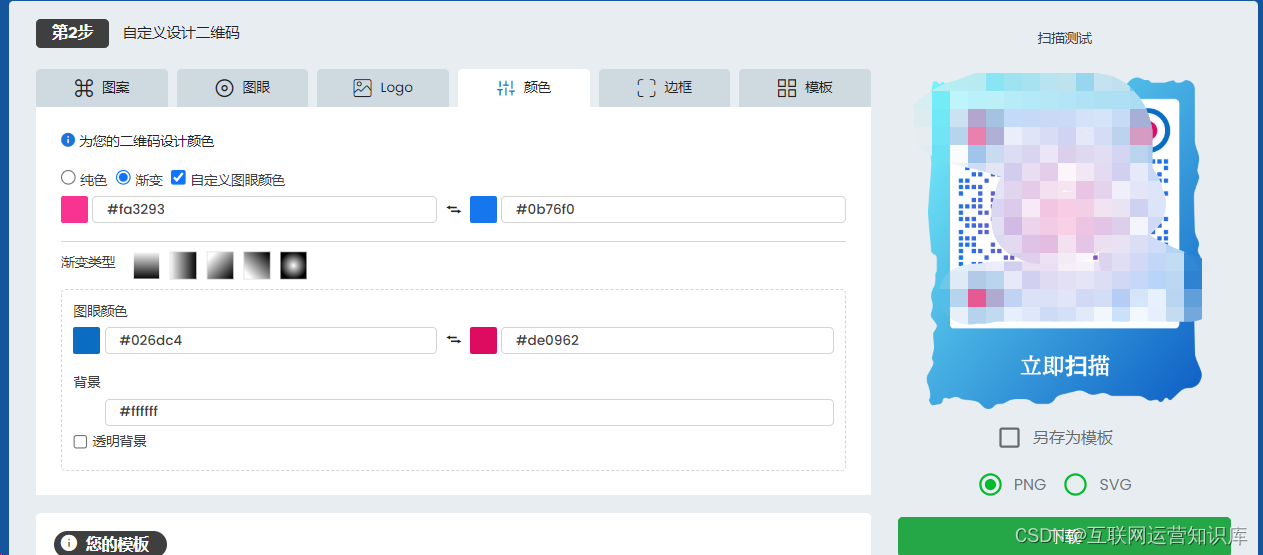The width and height of the screenshot is (1263, 555).
Task: Click the 扫描测试 label
Action: point(1065,38)
